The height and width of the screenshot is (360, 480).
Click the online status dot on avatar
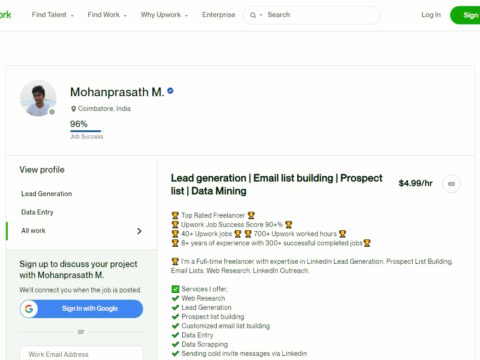52,112
